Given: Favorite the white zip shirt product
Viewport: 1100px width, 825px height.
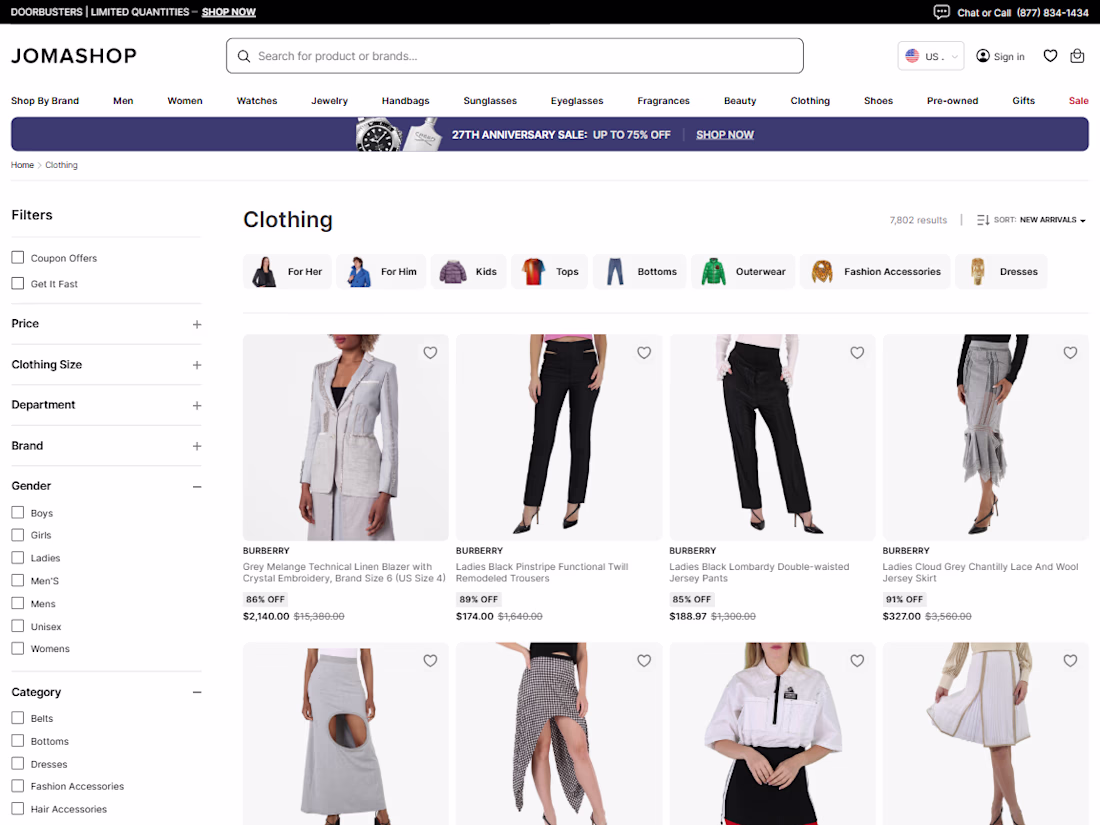Looking at the screenshot, I should [857, 661].
